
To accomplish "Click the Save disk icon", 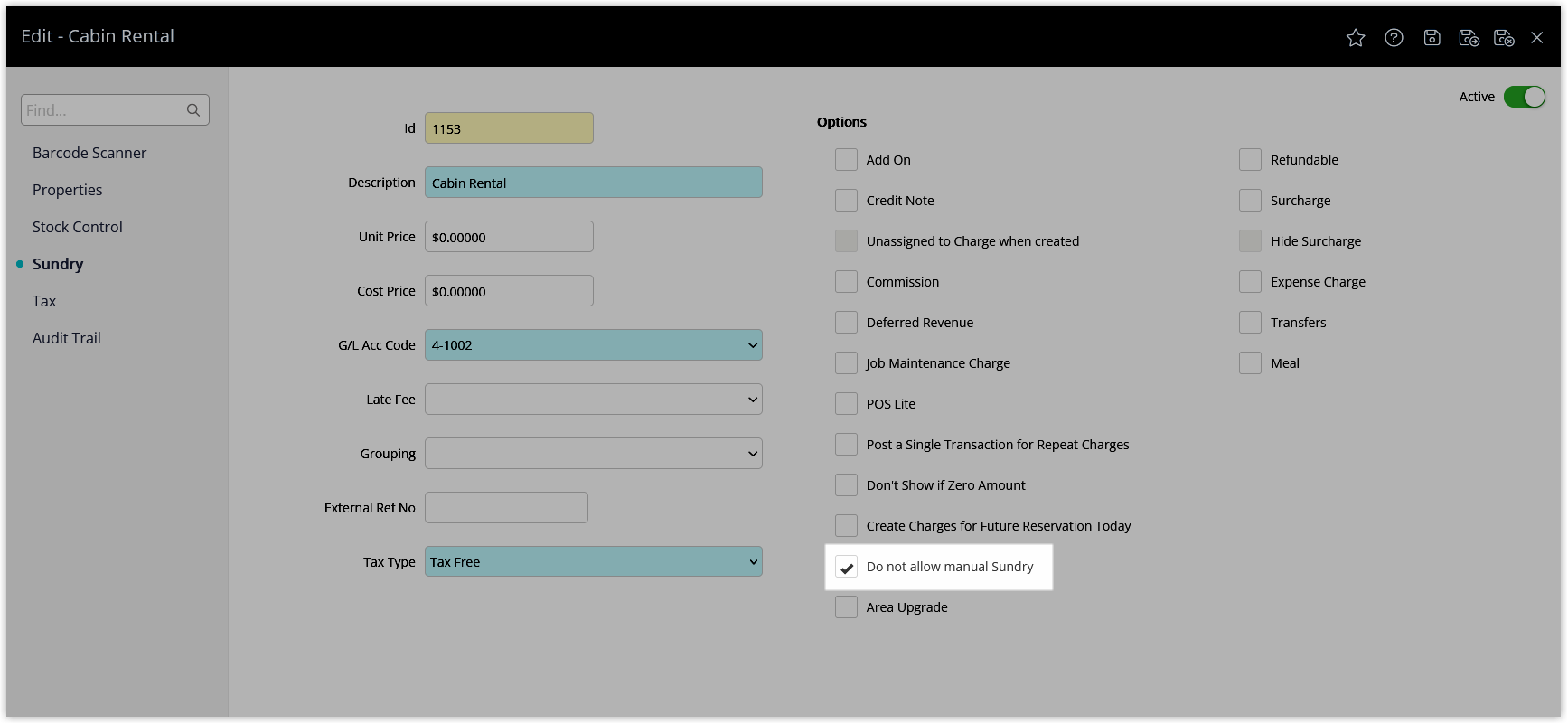I will (1432, 37).
